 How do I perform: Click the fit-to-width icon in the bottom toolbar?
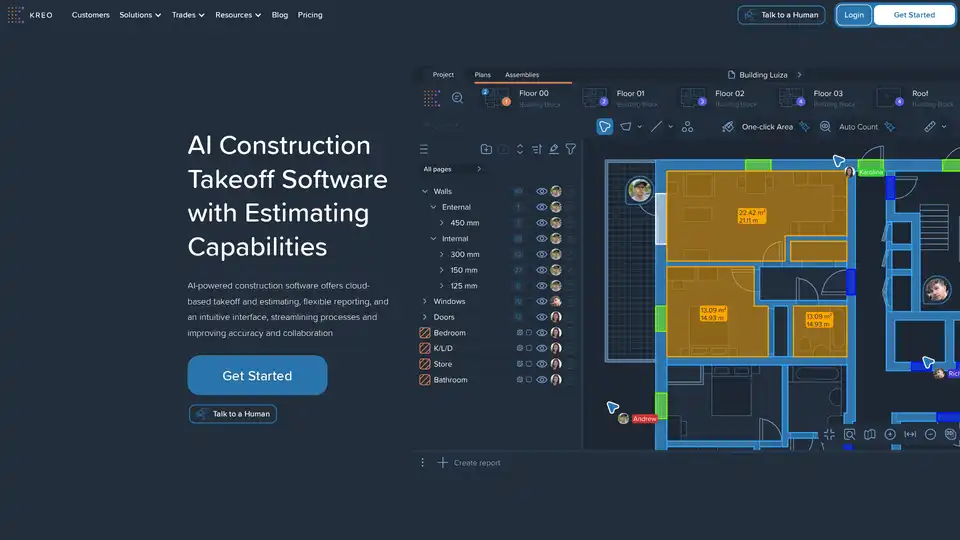click(910, 434)
